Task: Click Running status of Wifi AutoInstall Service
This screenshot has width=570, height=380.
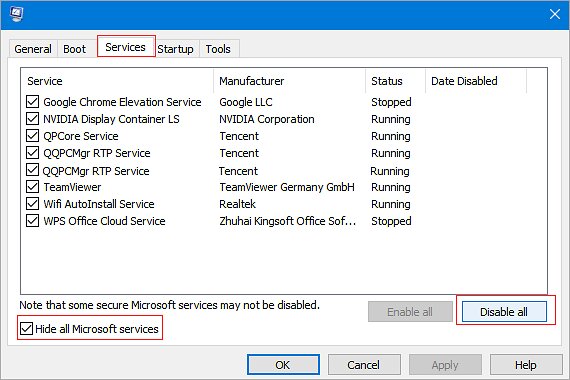Action: pyautogui.click(x=391, y=204)
